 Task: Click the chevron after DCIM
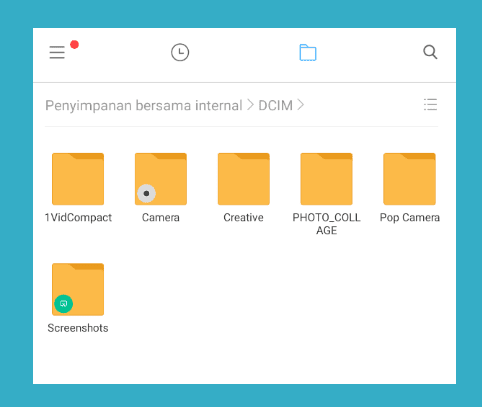click(x=300, y=105)
